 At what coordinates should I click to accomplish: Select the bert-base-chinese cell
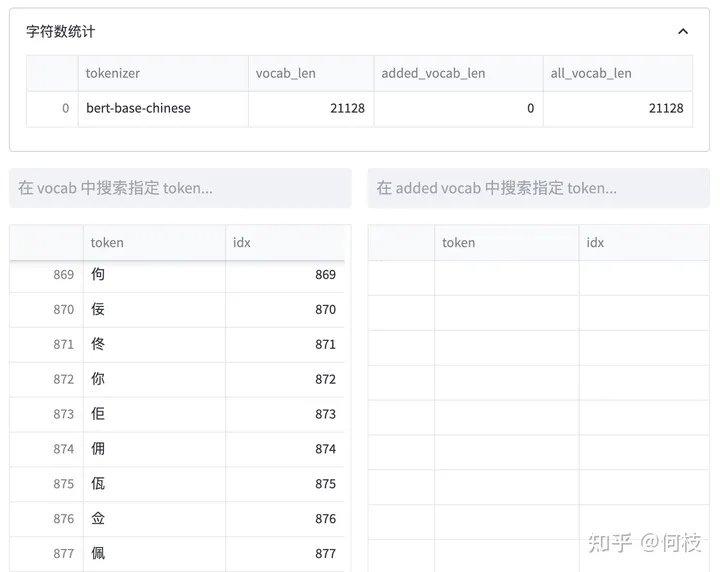[x=163, y=108]
